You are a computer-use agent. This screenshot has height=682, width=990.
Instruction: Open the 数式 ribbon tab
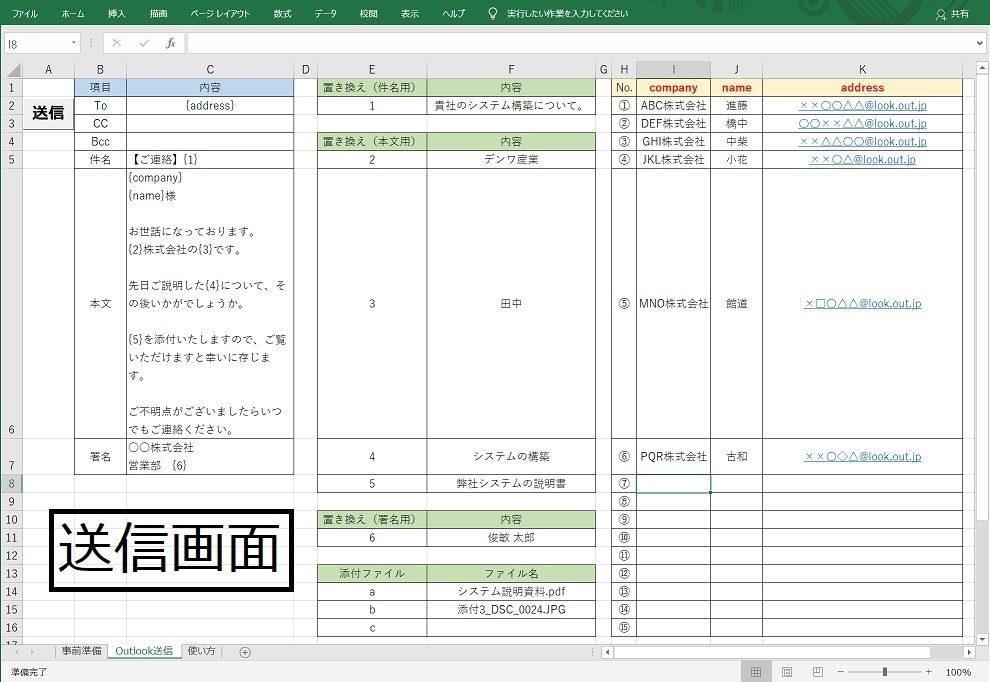coord(282,13)
